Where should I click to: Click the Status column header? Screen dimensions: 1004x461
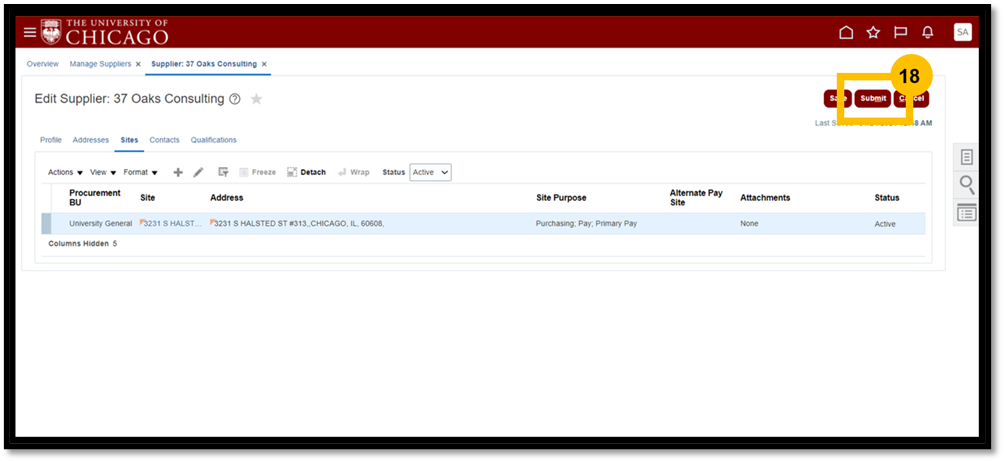click(x=887, y=198)
